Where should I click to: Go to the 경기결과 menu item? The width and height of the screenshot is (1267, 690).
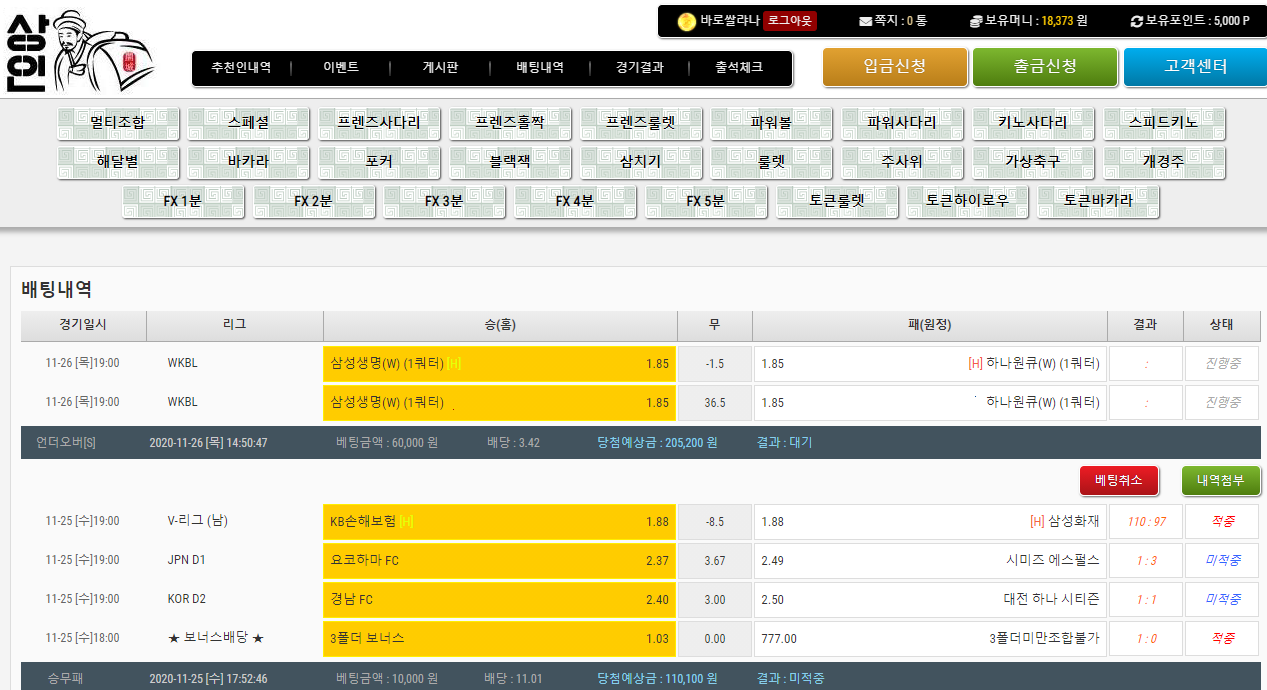coord(639,68)
